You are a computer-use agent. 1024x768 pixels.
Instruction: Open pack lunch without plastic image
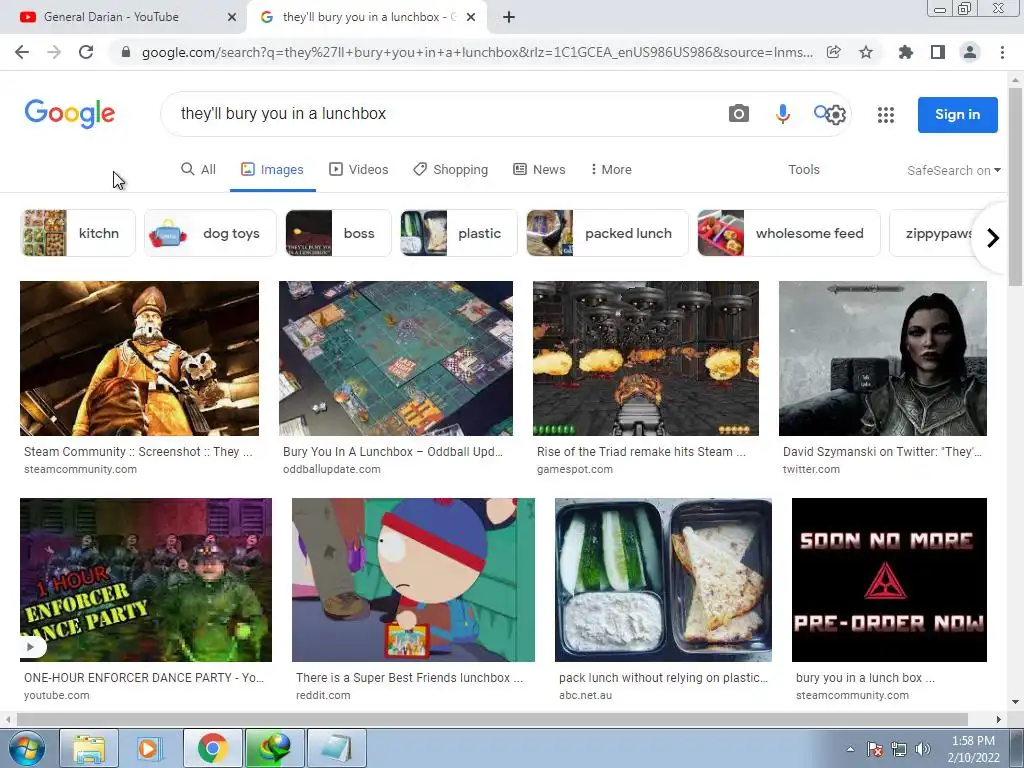pyautogui.click(x=663, y=580)
